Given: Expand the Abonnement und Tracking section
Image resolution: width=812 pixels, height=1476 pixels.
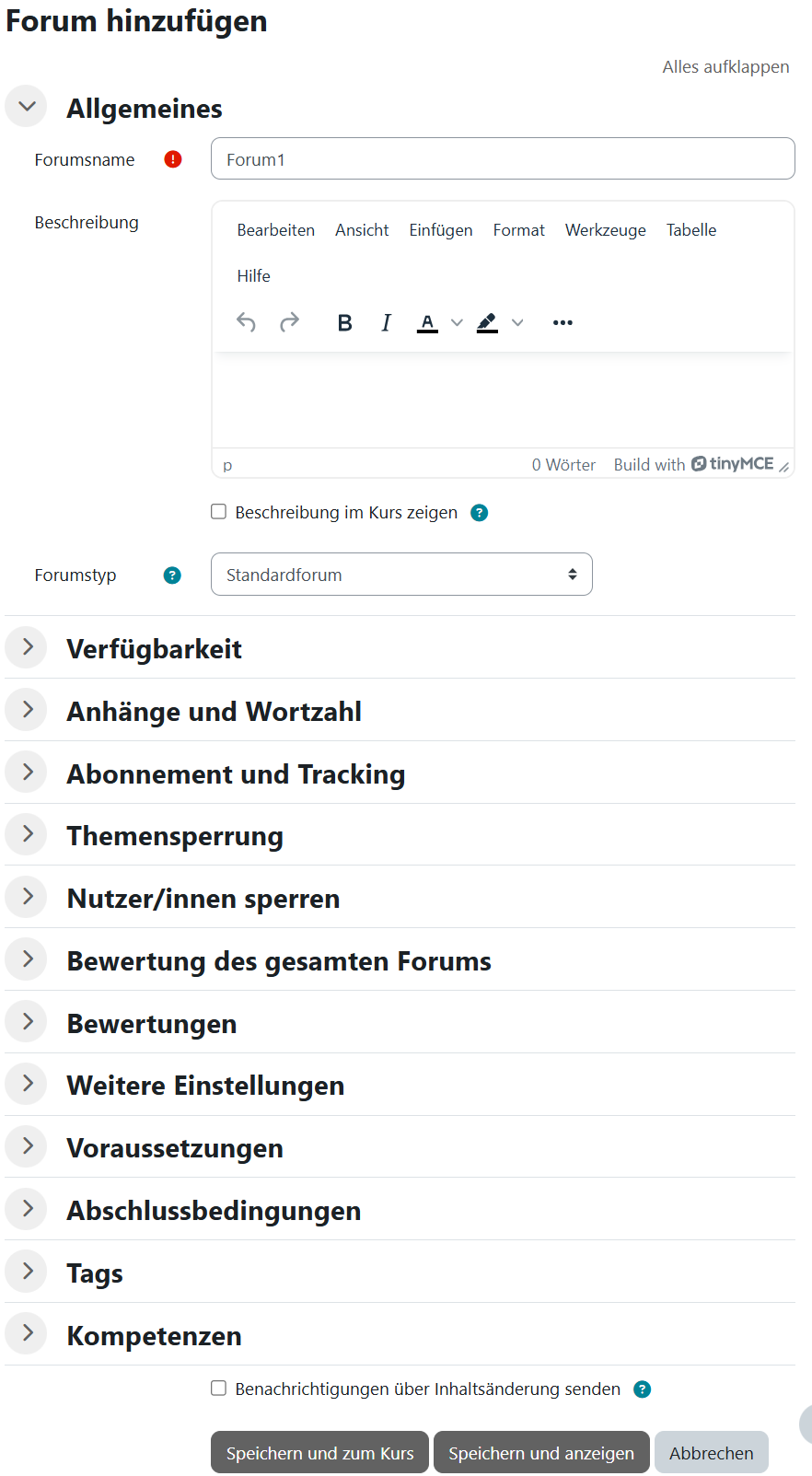Looking at the screenshot, I should pyautogui.click(x=27, y=773).
